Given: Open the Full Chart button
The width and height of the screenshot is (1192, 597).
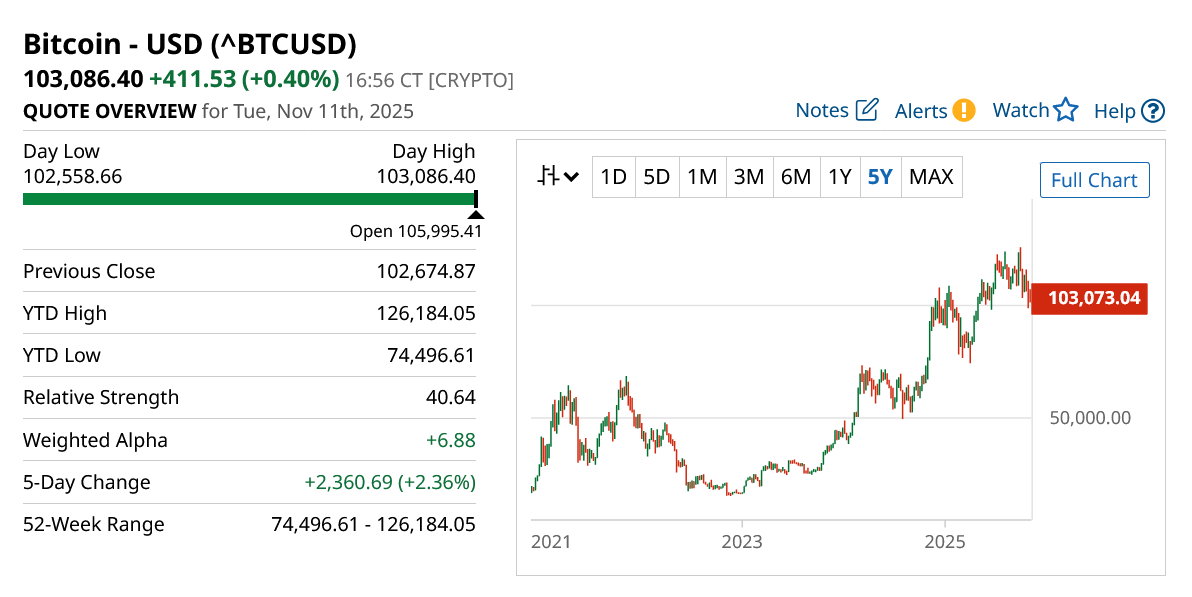Looking at the screenshot, I should tap(1094, 181).
